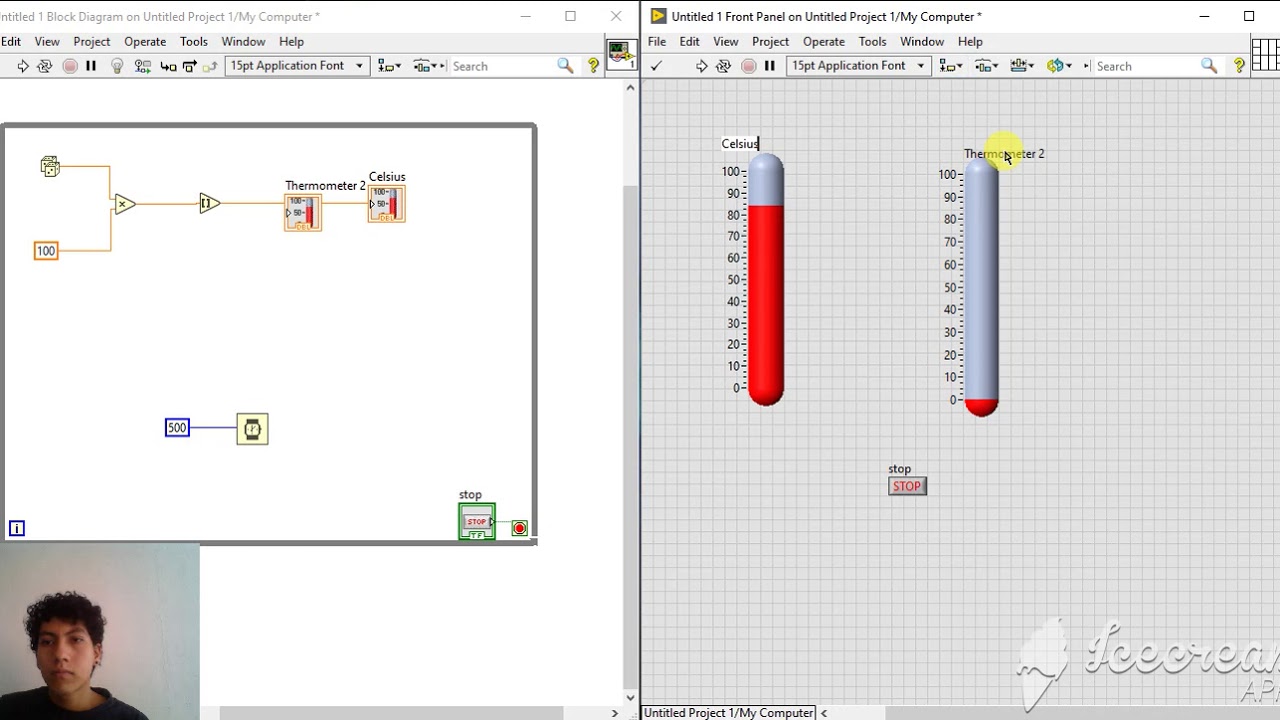Image resolution: width=1280 pixels, height=720 pixels.
Task: Open font dropdown in Front Panel toolbar
Action: [x=858, y=66]
